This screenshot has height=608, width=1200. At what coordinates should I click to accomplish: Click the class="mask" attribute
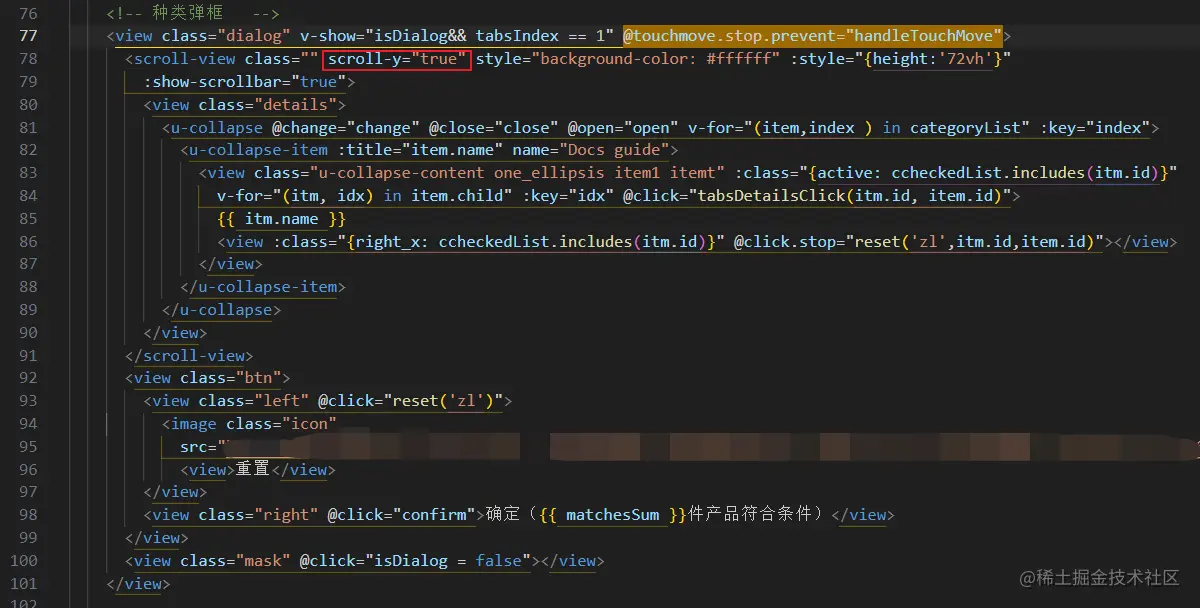point(235,561)
